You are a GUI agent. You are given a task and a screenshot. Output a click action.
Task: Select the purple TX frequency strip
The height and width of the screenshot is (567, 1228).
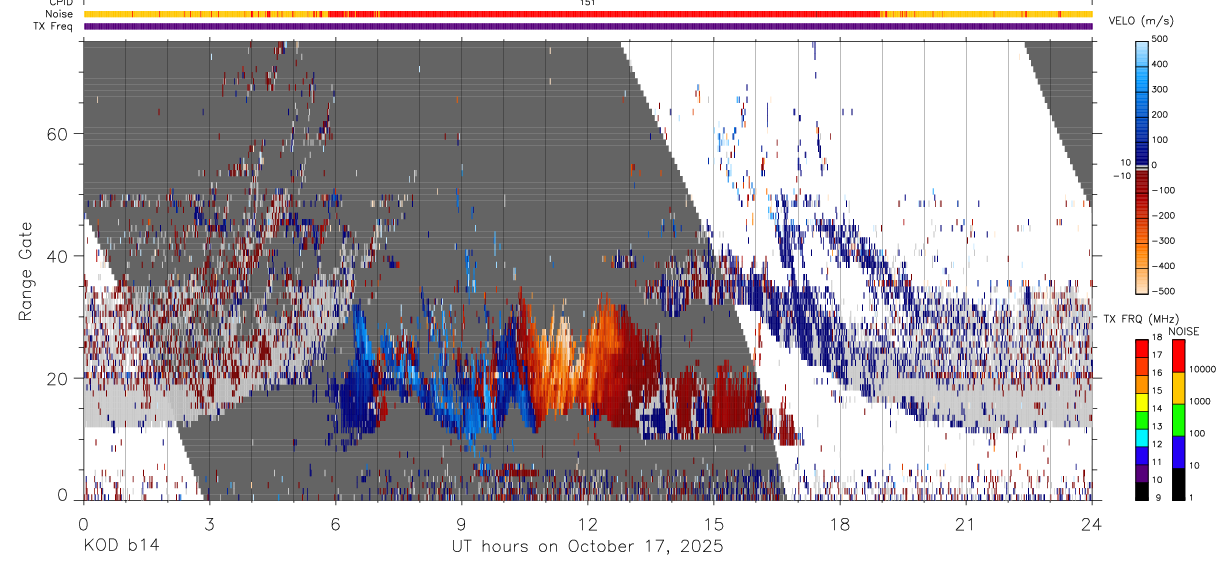tap(588, 26)
